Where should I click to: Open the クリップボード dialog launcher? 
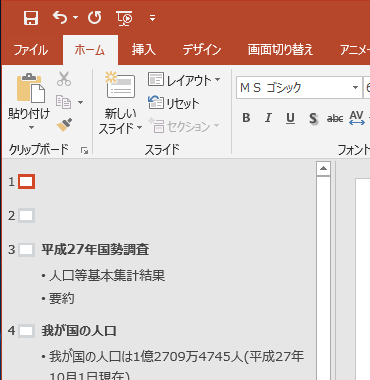coord(84,151)
